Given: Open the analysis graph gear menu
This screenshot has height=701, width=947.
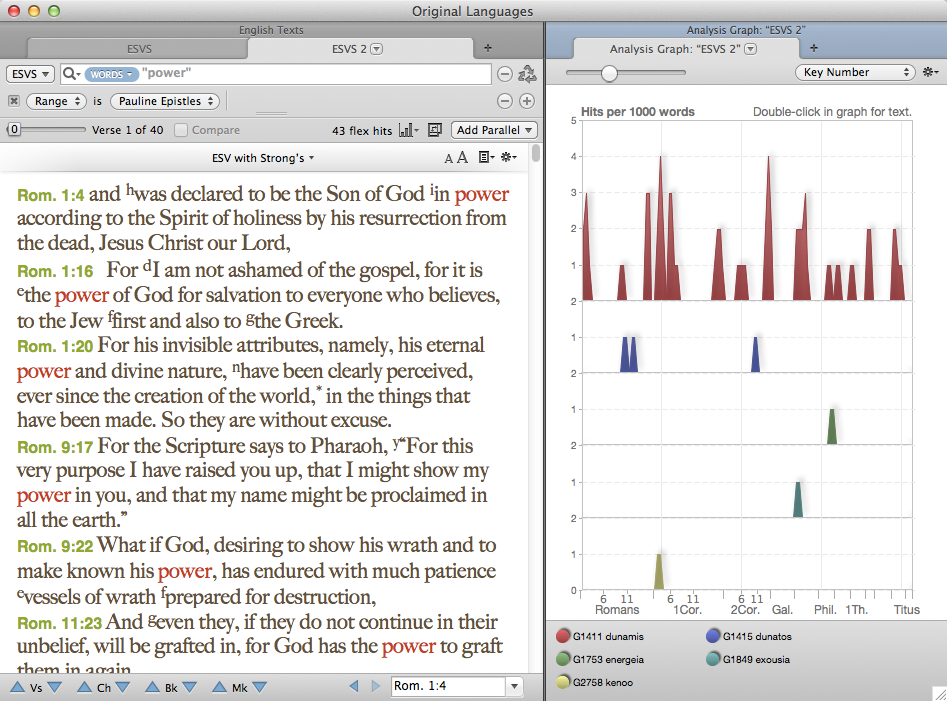Looking at the screenshot, I should [930, 72].
